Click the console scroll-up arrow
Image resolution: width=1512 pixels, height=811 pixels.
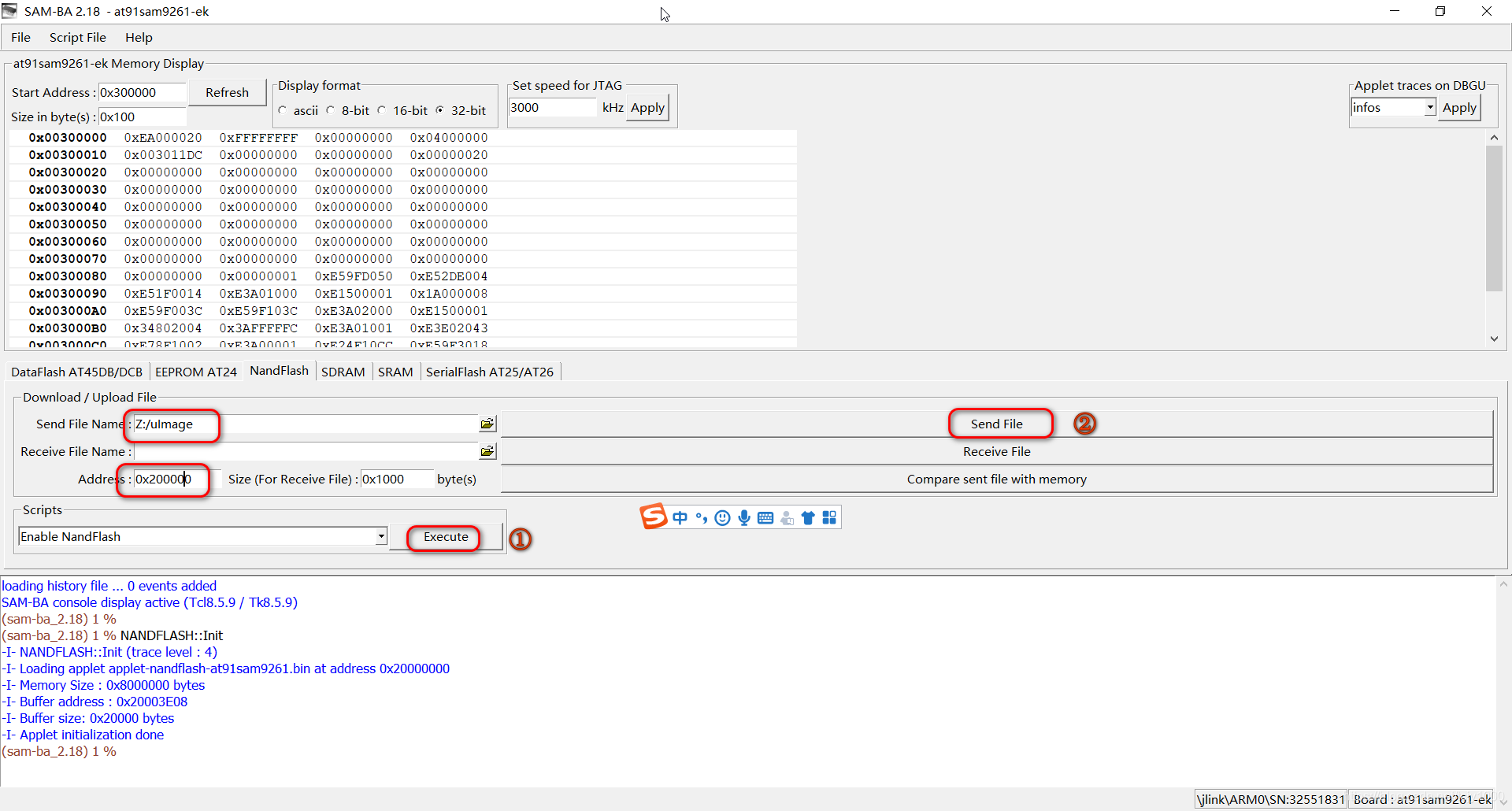(1503, 584)
